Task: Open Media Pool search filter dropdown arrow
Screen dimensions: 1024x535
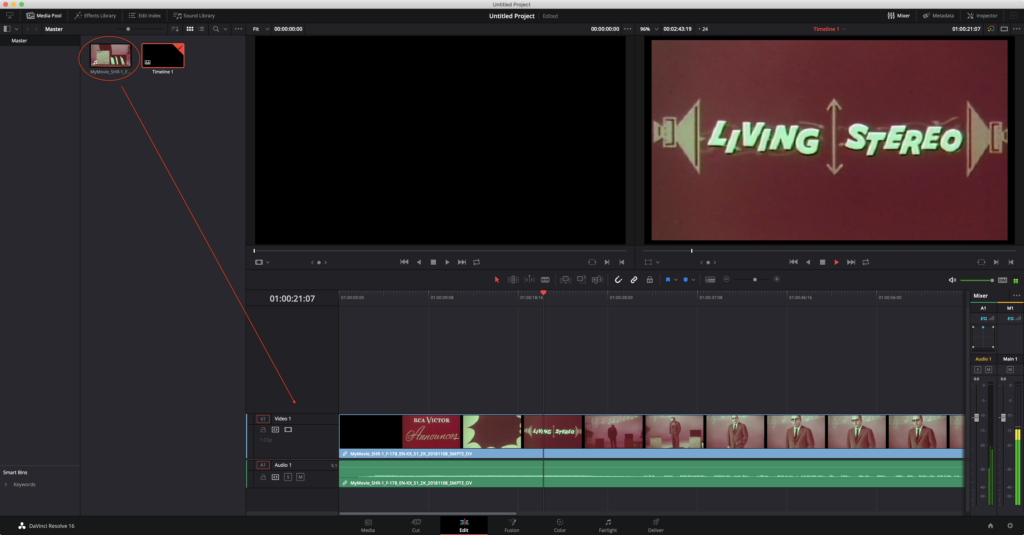Action: 225,29
